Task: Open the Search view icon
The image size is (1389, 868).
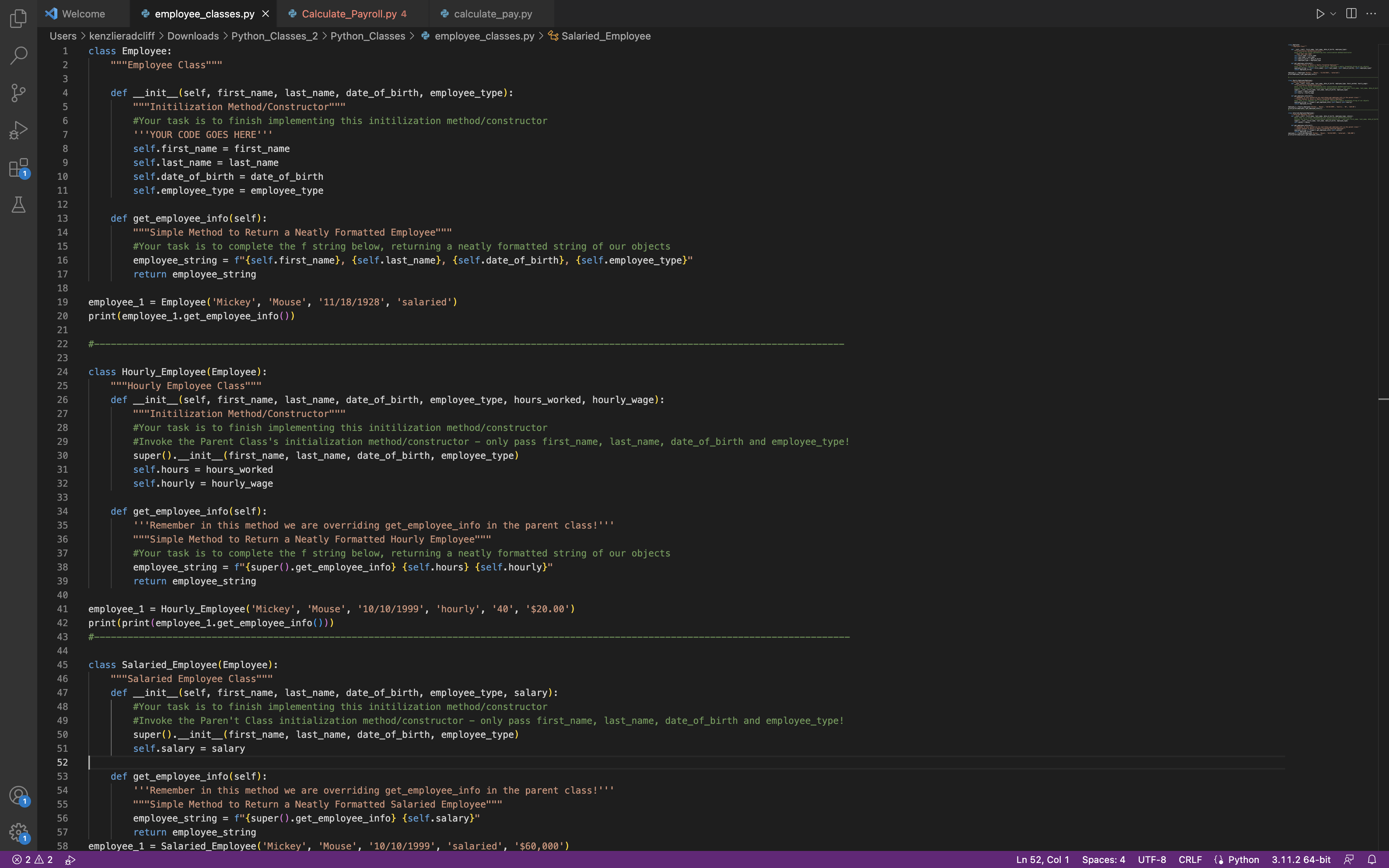Action: [18, 56]
